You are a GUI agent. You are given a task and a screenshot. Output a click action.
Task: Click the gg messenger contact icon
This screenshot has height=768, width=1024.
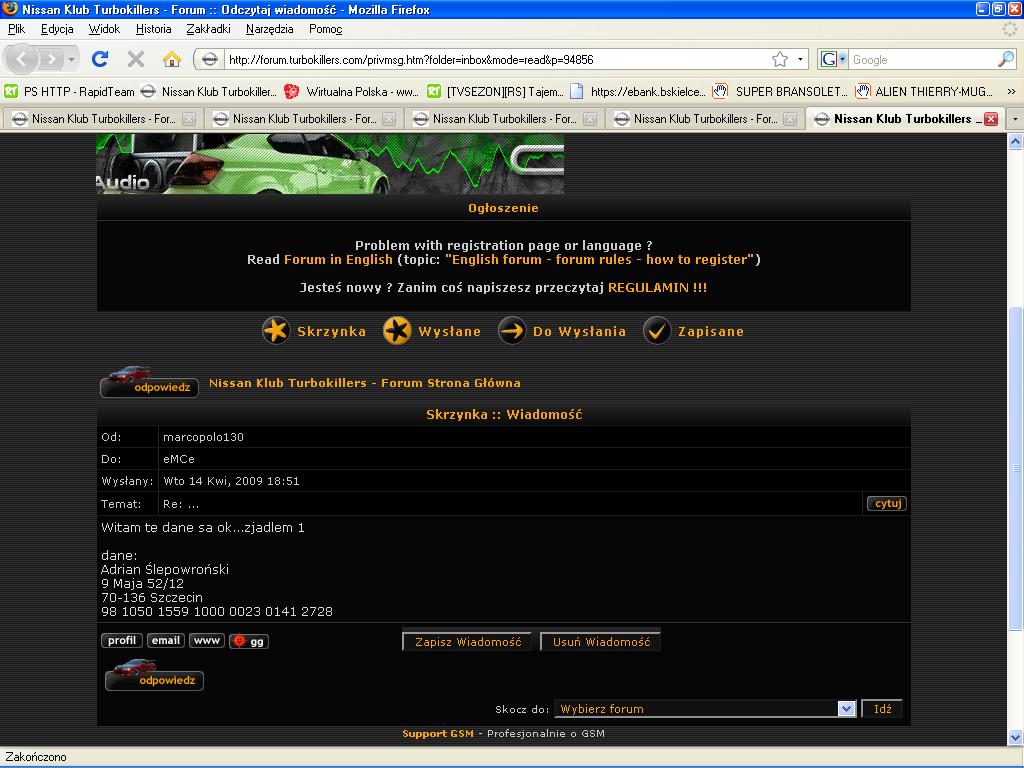point(249,641)
